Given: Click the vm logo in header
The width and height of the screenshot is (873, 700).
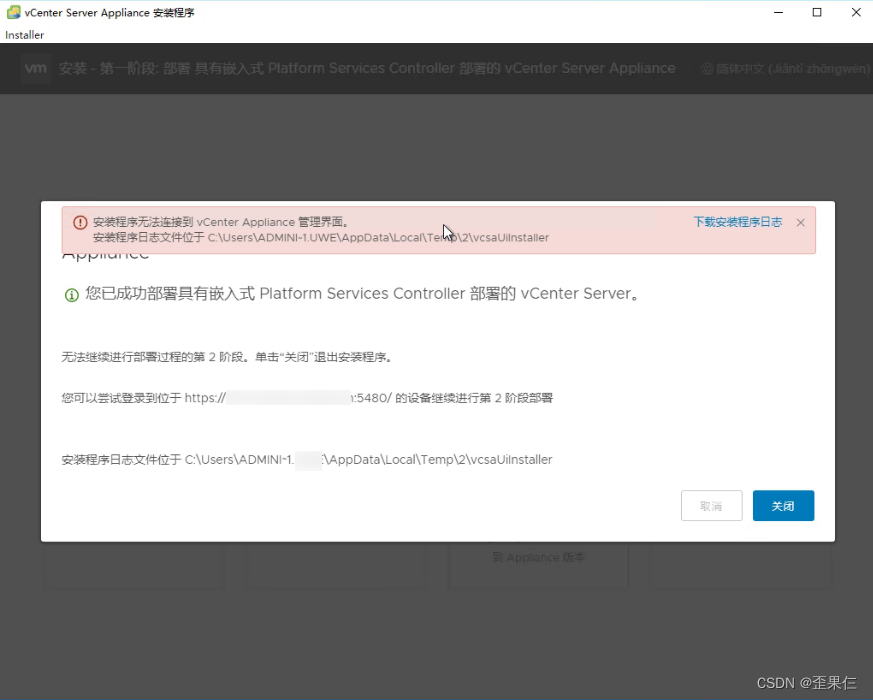Looking at the screenshot, I should [x=36, y=68].
